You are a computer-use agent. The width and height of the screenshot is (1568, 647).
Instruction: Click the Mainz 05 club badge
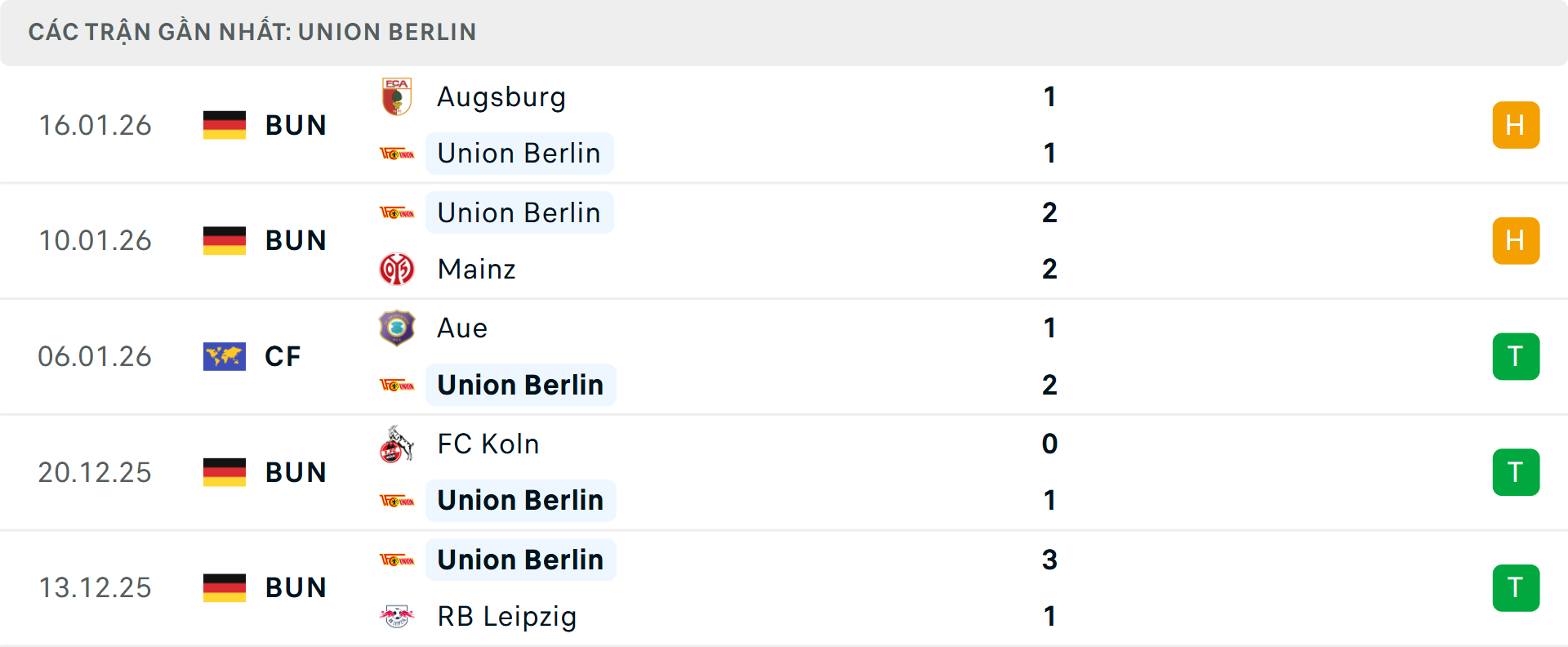point(397,269)
